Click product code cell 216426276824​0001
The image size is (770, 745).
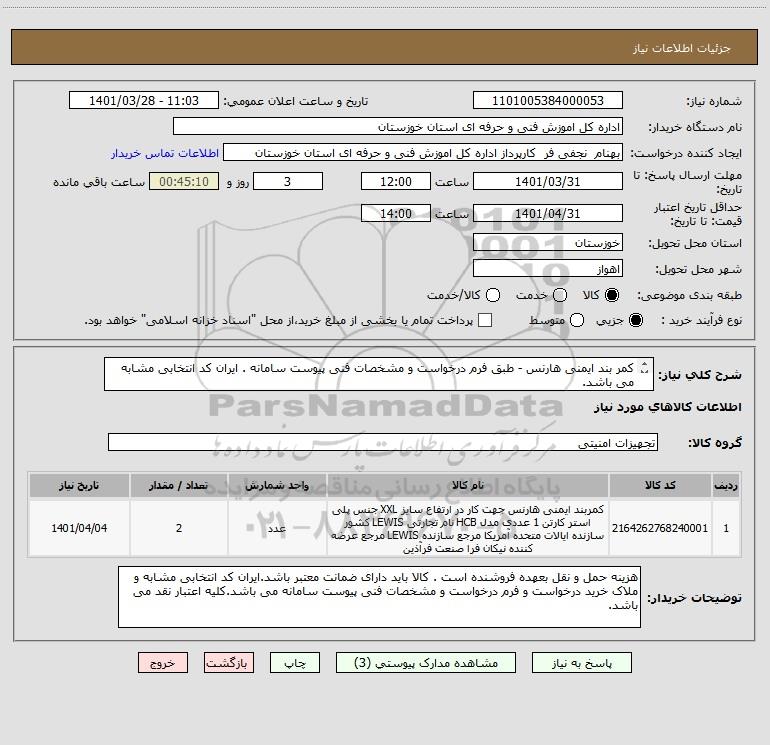click(660, 528)
